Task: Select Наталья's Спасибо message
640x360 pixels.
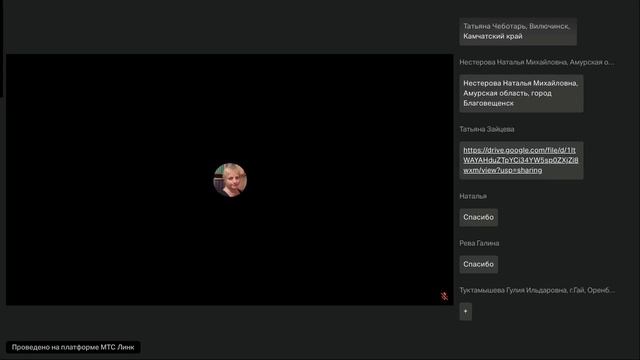Action: pyautogui.click(x=478, y=217)
